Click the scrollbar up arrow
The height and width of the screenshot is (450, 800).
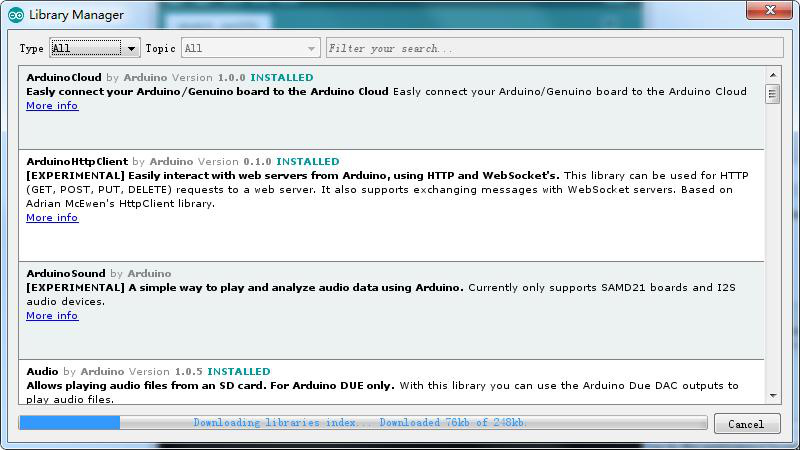[772, 75]
